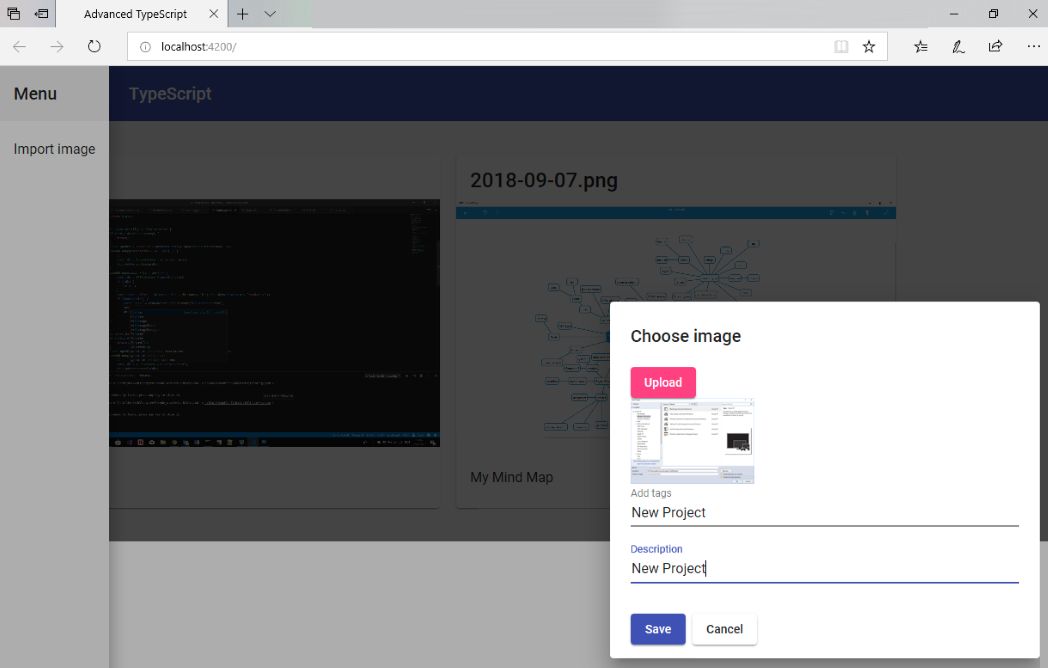Image resolution: width=1048 pixels, height=668 pixels.
Task: Click the back navigation arrow
Action: point(20,46)
